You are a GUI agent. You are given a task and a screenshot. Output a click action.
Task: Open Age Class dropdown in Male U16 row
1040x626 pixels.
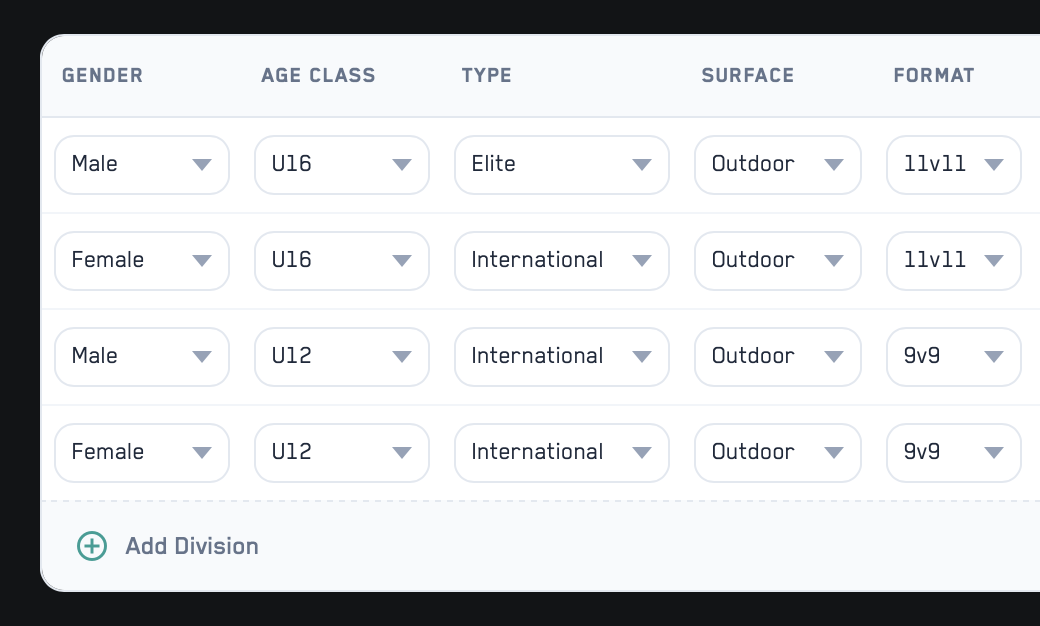click(342, 165)
